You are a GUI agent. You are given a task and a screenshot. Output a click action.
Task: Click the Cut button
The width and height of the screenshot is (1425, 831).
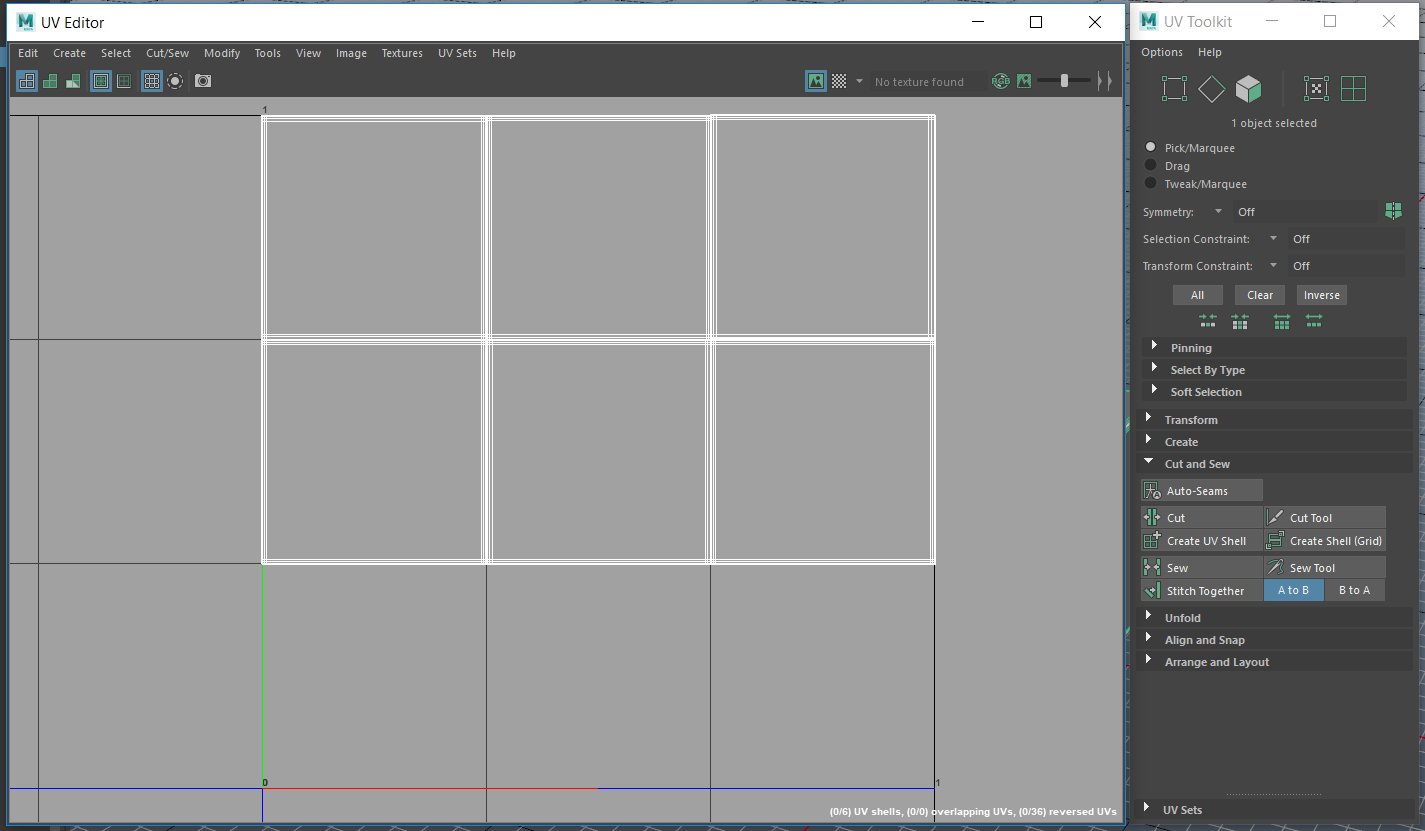1202,517
